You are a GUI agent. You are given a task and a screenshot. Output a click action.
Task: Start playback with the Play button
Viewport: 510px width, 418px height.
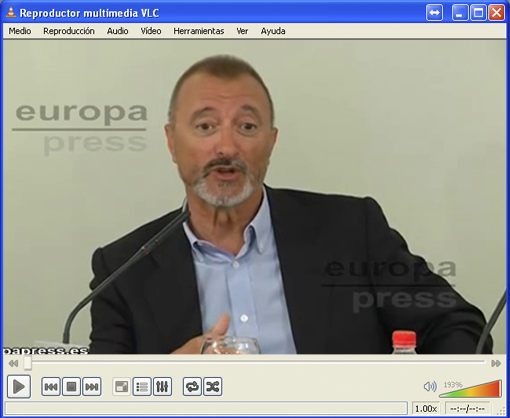coord(19,387)
